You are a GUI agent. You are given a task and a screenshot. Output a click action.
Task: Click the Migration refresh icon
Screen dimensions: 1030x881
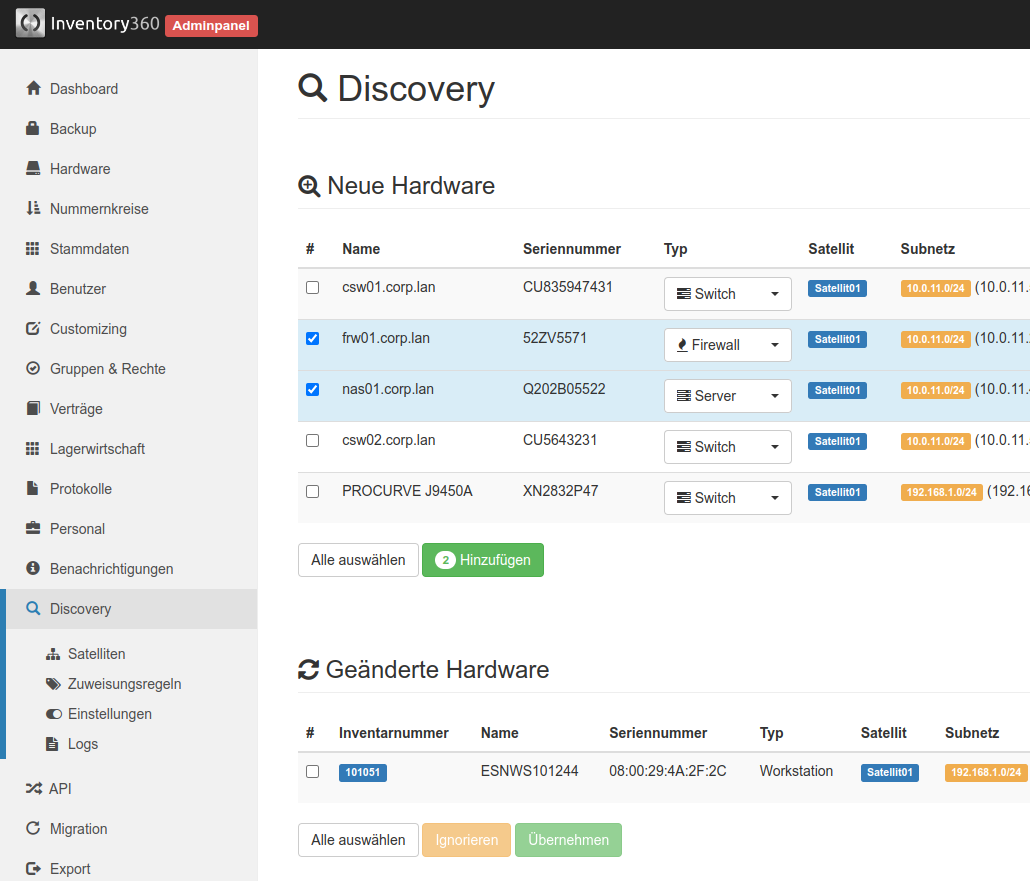click(33, 828)
